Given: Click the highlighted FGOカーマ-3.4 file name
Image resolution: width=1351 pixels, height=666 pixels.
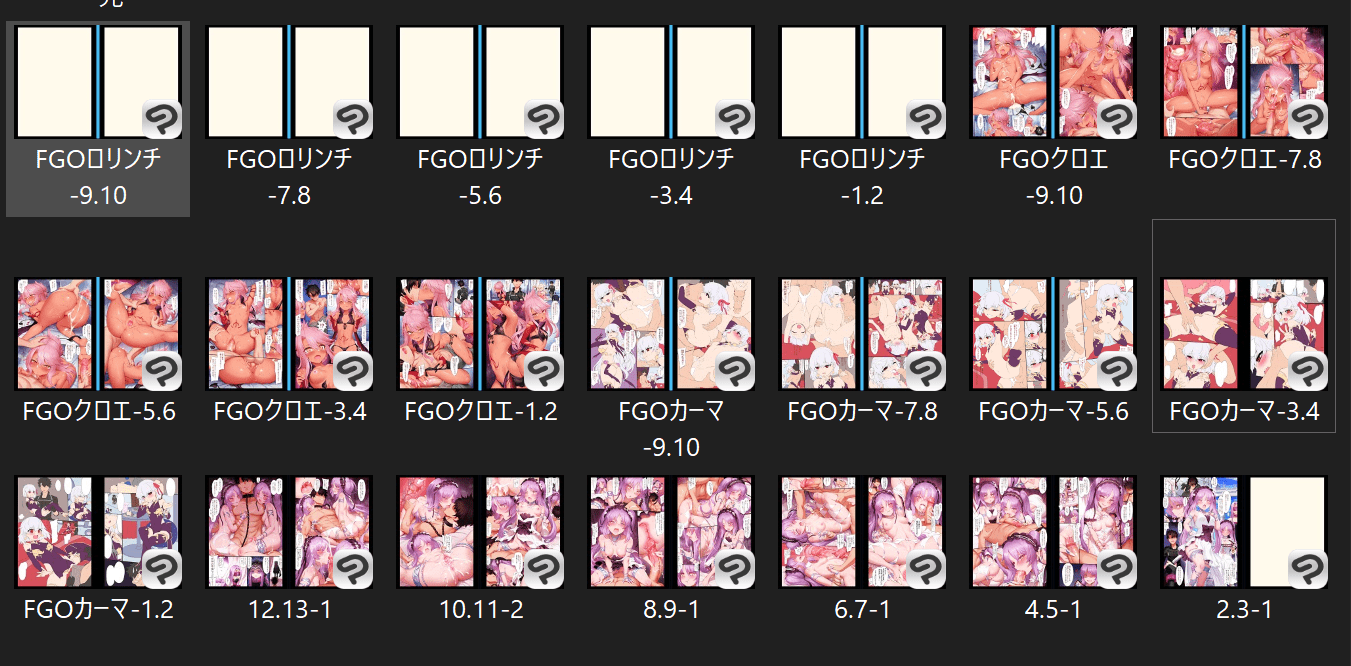Looking at the screenshot, I should (1244, 411).
